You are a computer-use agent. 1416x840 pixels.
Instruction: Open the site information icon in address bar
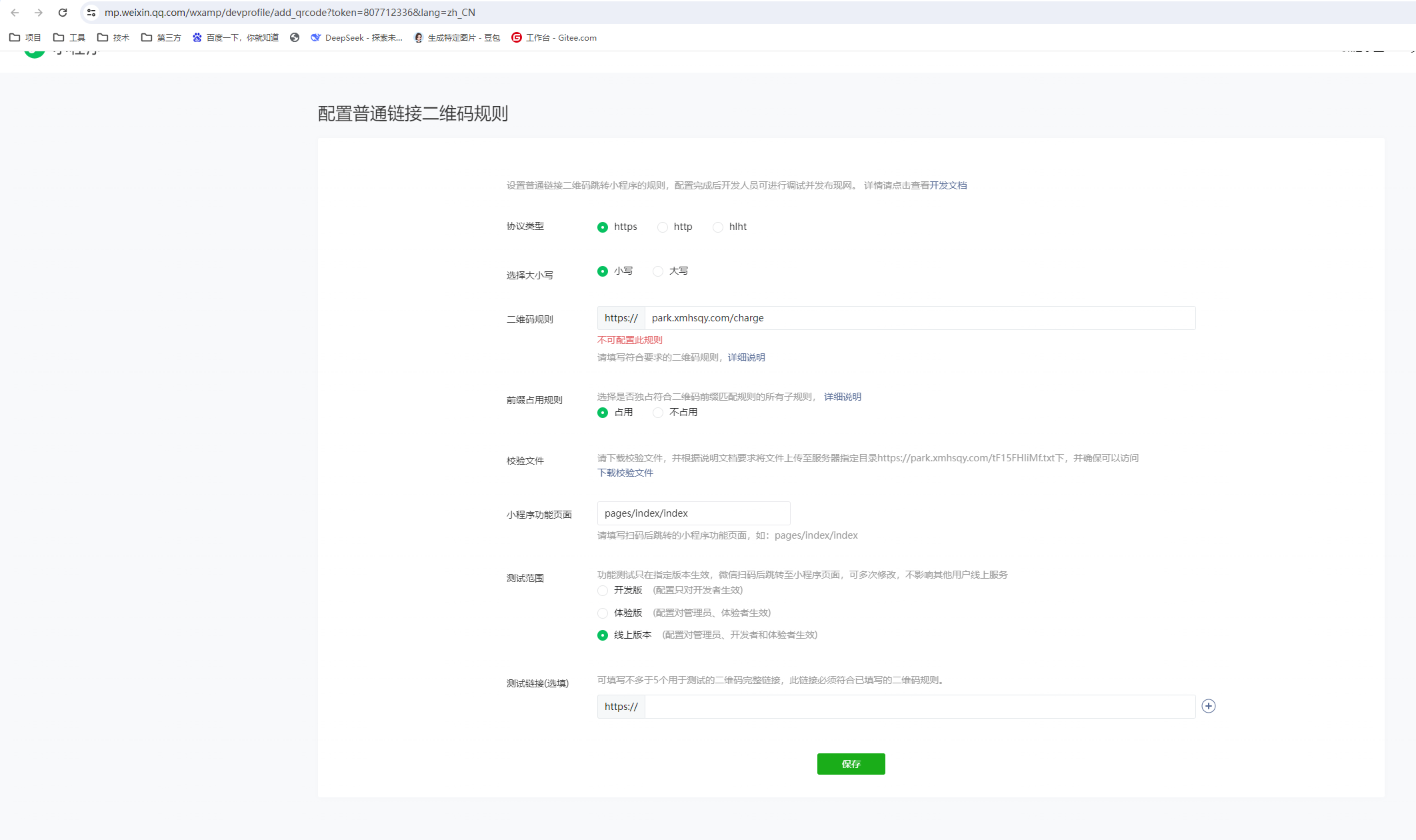[91, 13]
